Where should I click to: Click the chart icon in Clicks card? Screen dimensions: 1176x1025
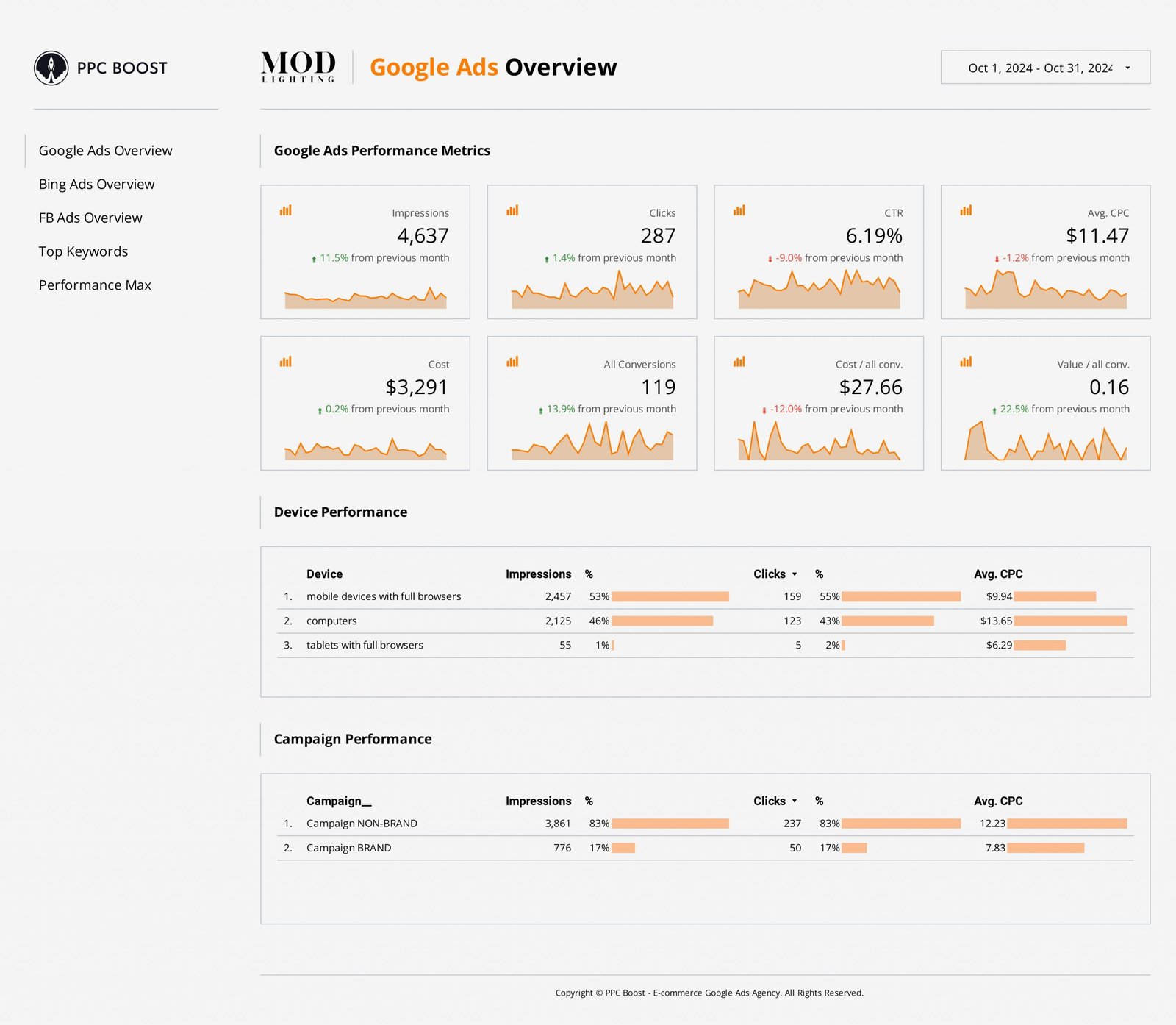(512, 211)
